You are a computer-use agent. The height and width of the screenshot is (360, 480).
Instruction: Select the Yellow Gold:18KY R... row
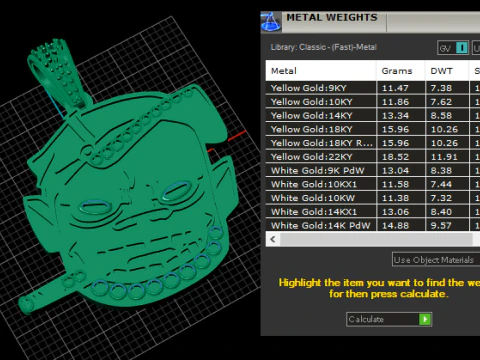coord(373,143)
